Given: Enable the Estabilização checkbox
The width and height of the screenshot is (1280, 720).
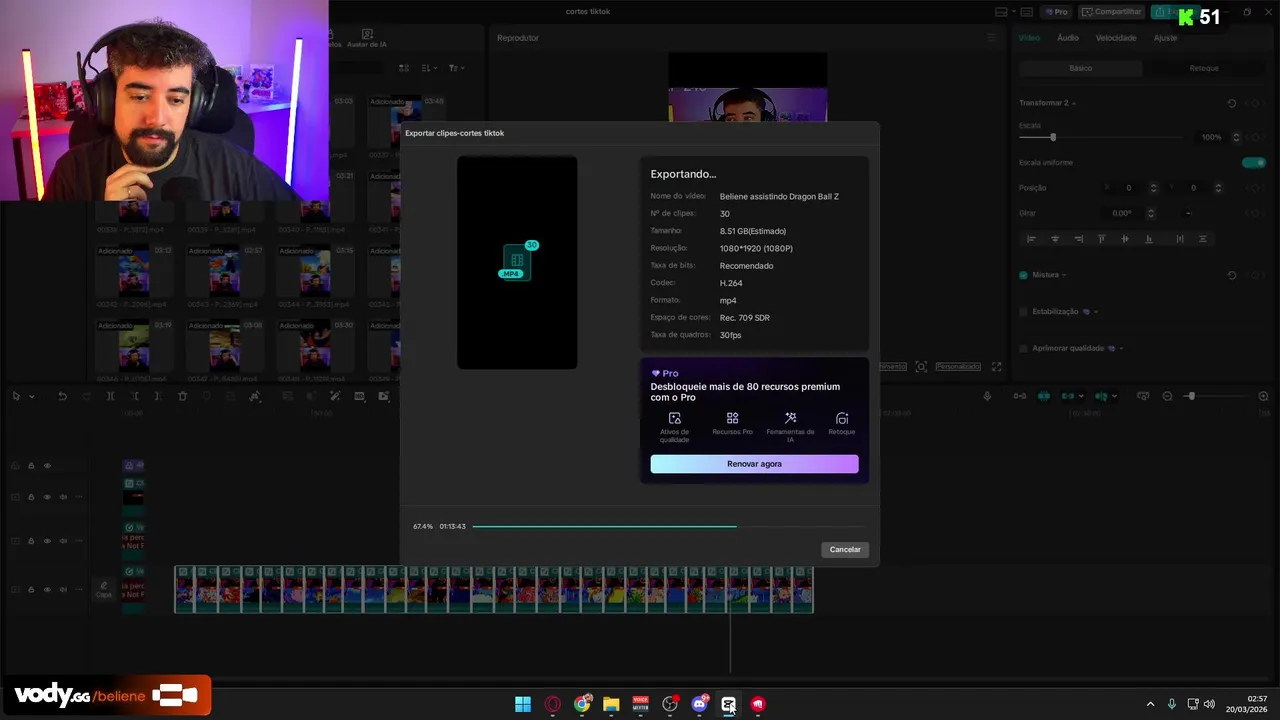Looking at the screenshot, I should tap(1023, 312).
